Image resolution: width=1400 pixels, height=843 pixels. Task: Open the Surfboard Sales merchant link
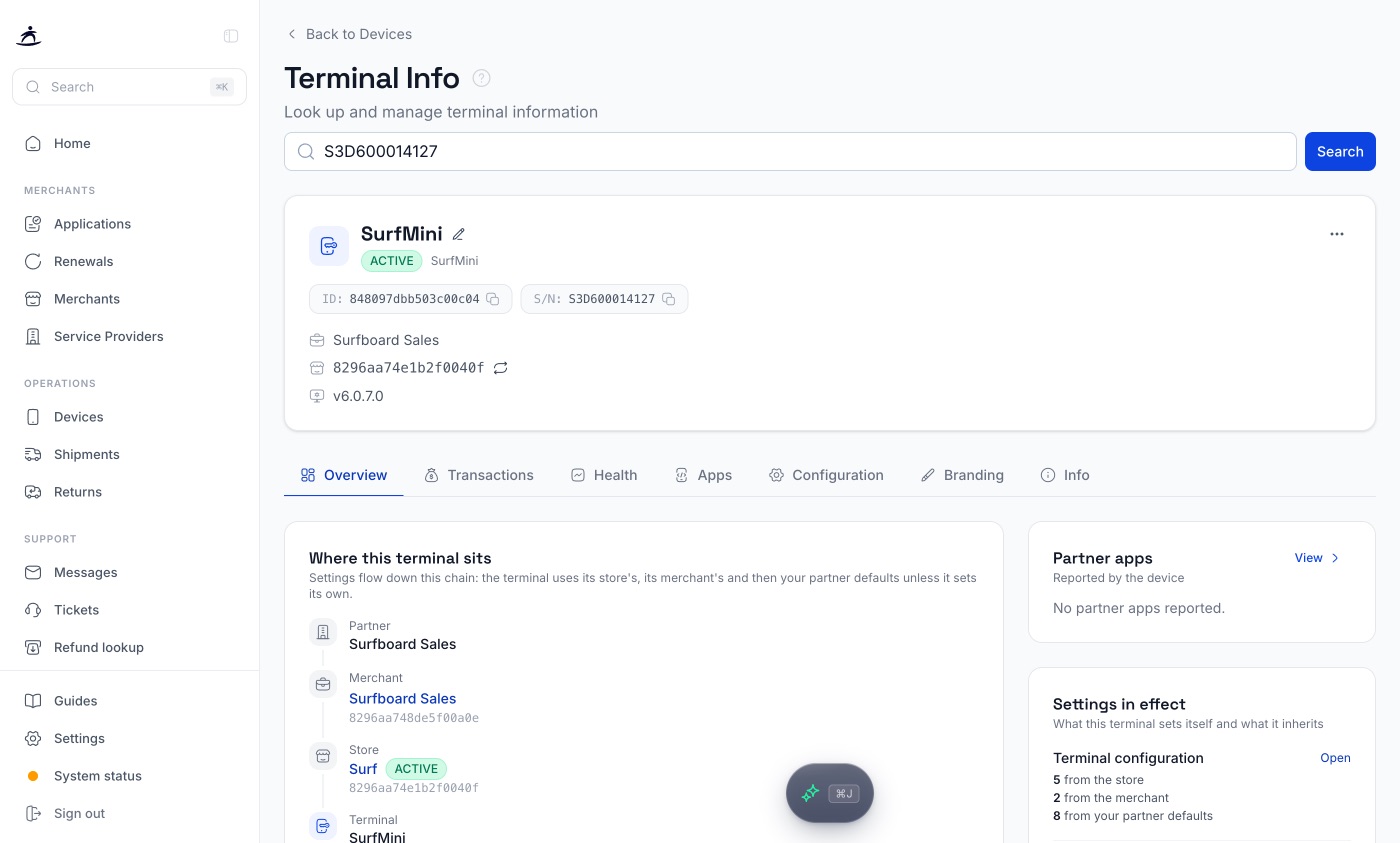402,699
